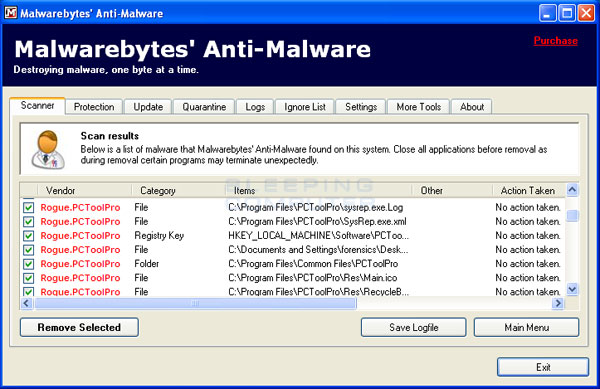Click the horizontal scrollbar thumb
Screen dimensions: 600x389
[x=195, y=303]
